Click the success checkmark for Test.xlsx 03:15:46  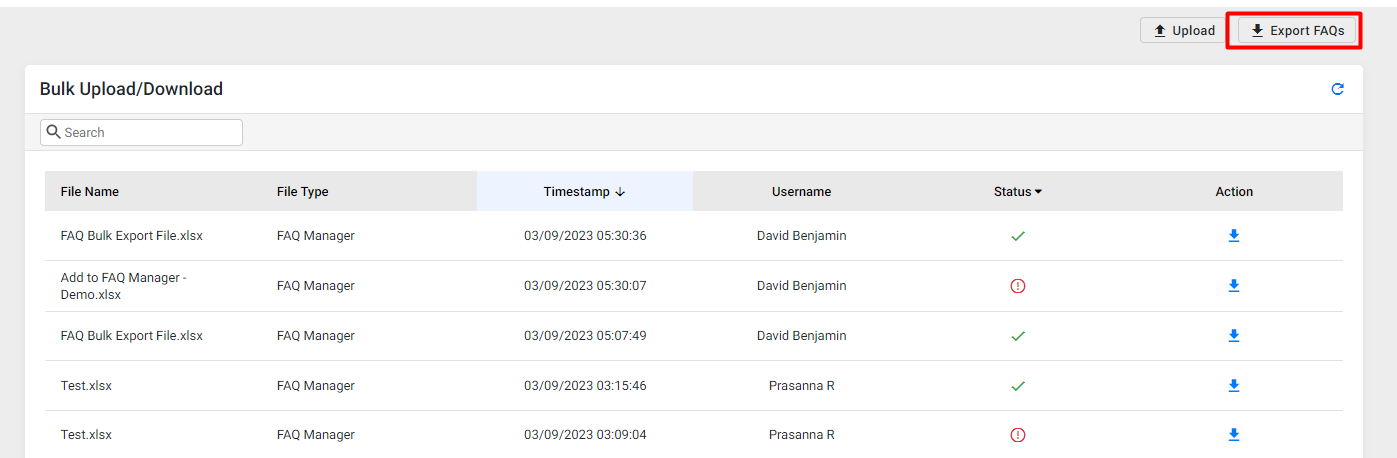tap(1018, 386)
